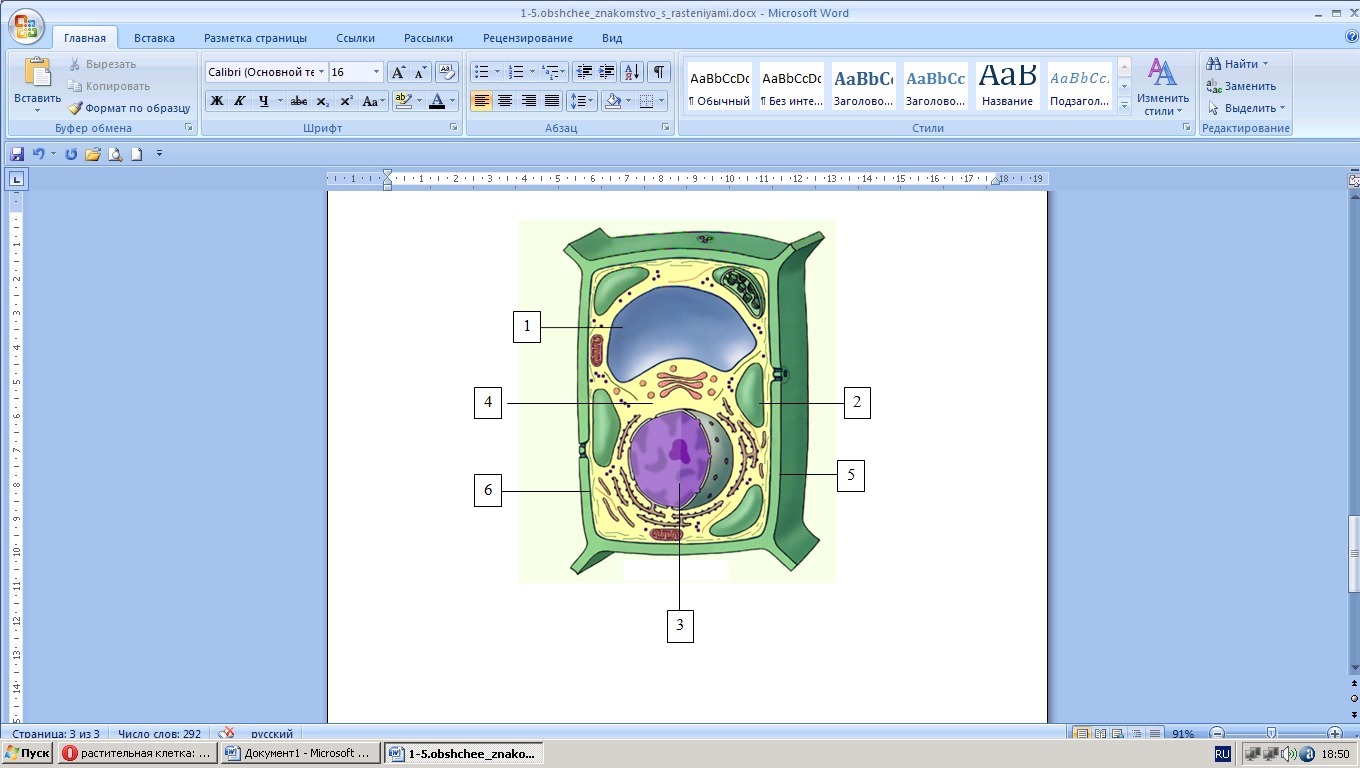1360x768 pixels.
Task: Open the Разметка страницы tab
Action: pos(255,38)
